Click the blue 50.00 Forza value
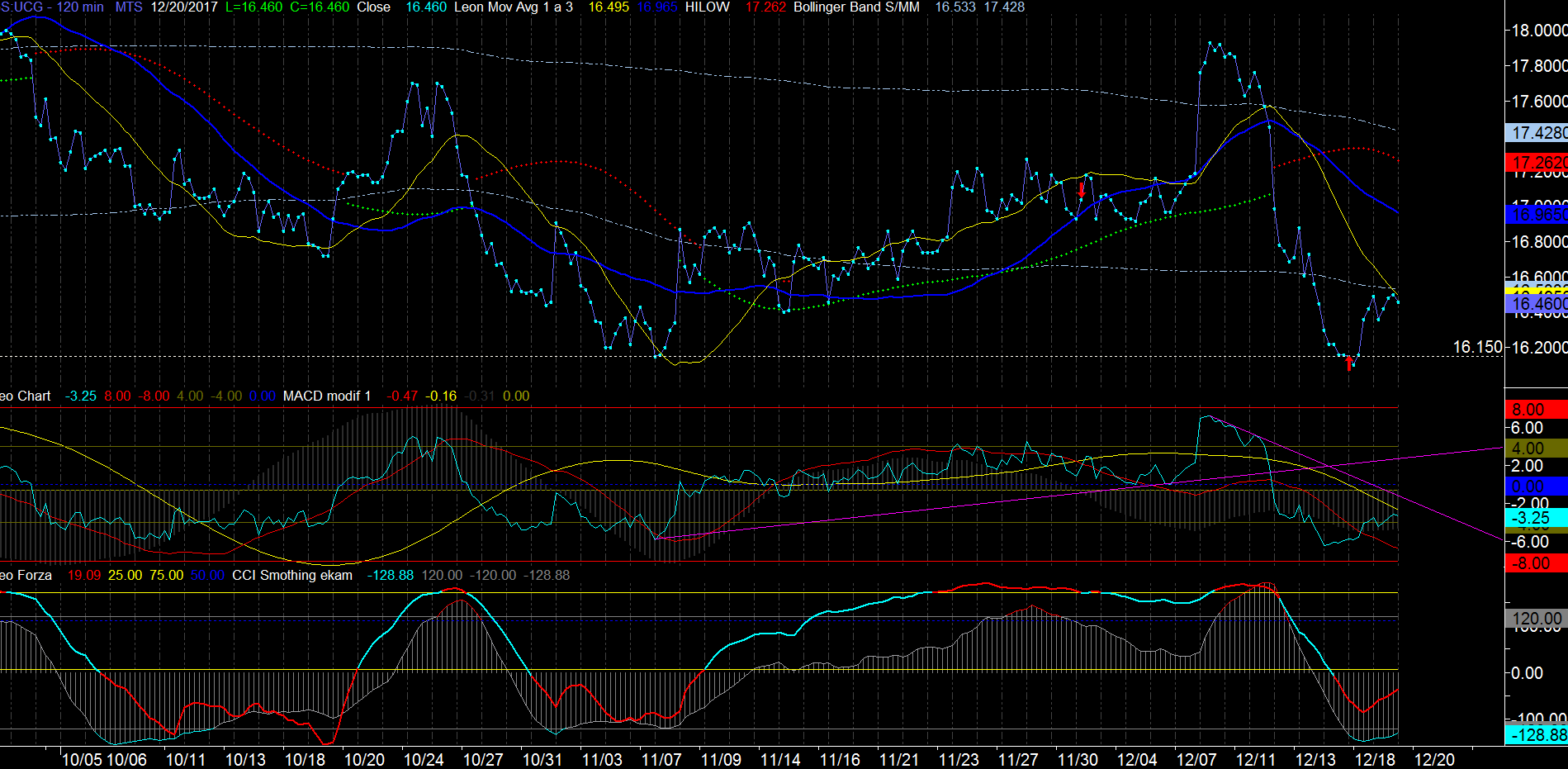 [207, 576]
